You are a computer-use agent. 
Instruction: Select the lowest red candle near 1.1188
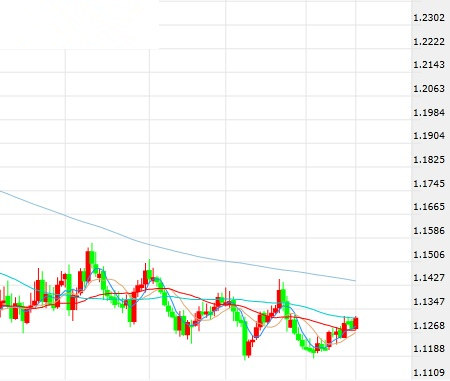click(248, 348)
